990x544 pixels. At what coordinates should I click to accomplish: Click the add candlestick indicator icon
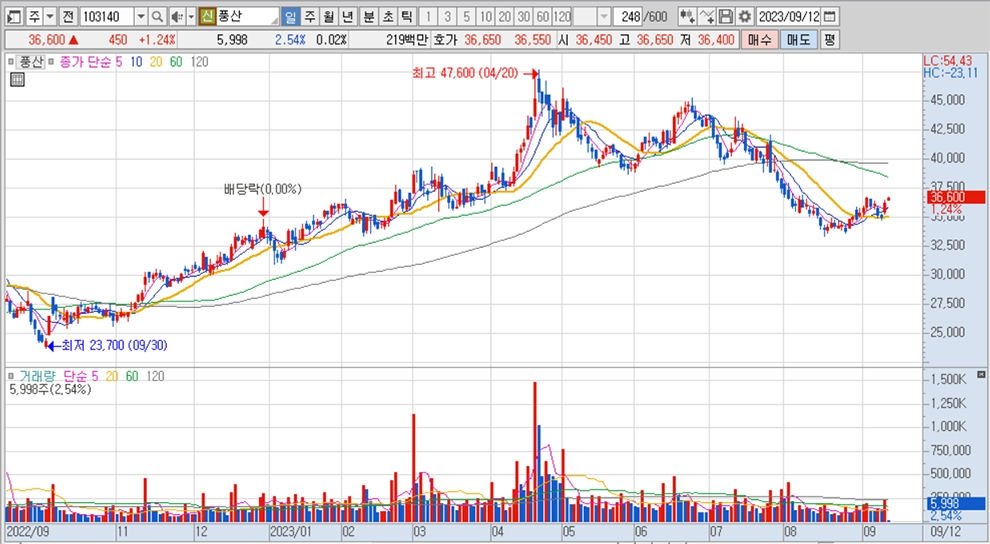(687, 17)
